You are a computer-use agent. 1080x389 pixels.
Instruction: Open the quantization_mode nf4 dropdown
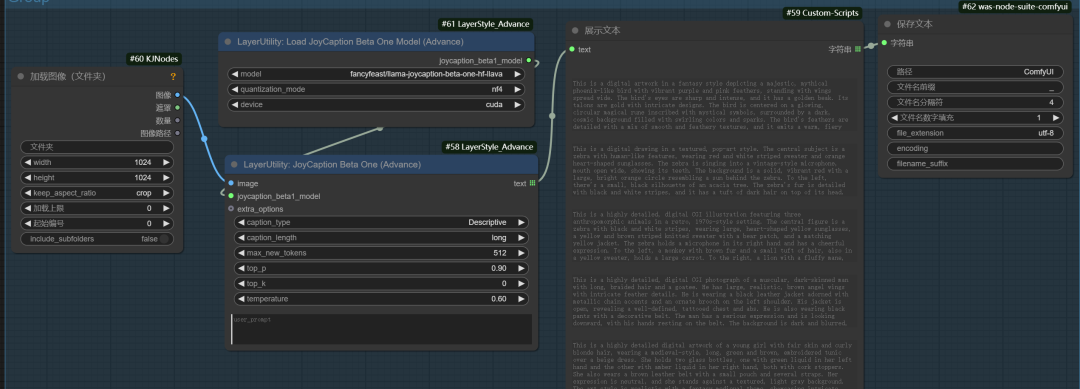tap(376, 90)
